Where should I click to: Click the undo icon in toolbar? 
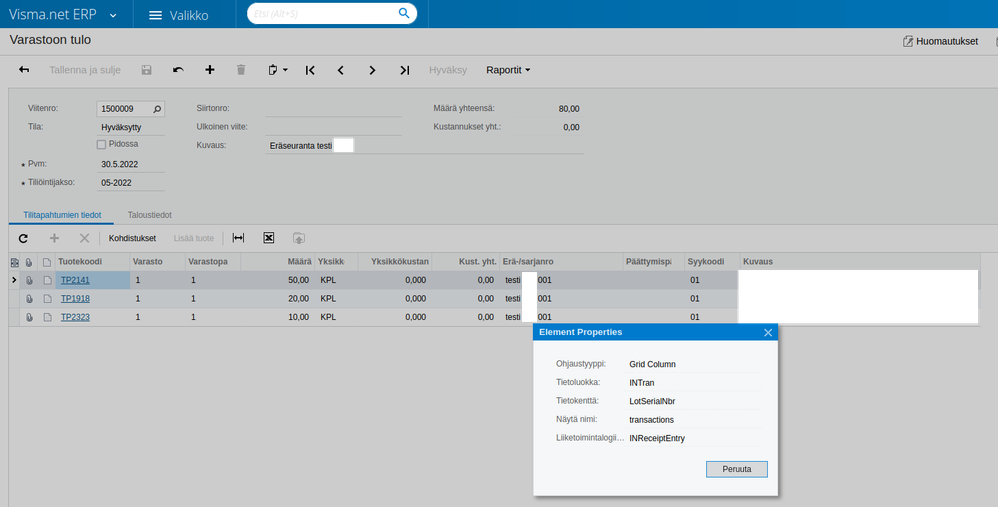(178, 70)
